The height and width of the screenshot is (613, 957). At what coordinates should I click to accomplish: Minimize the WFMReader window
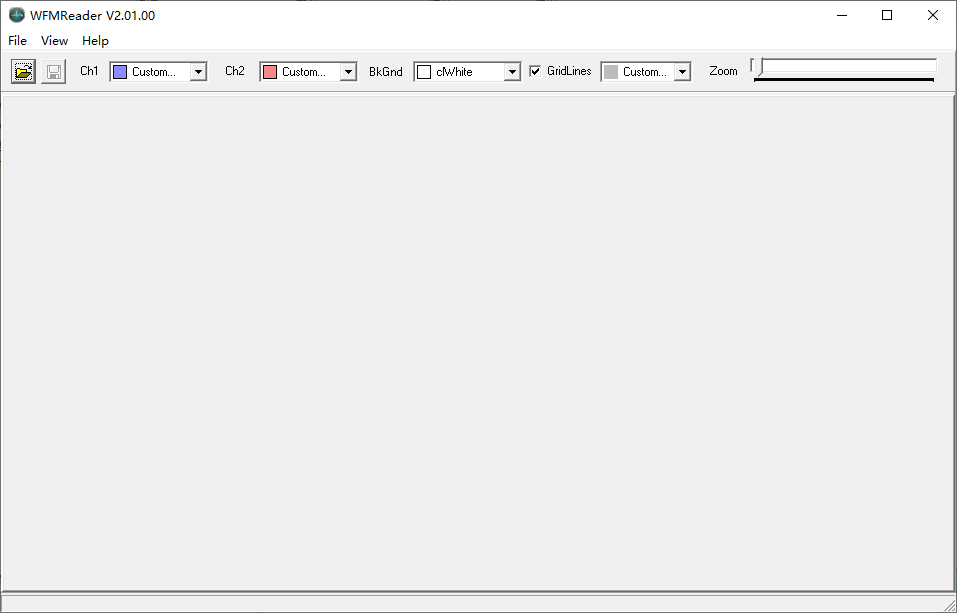point(842,15)
